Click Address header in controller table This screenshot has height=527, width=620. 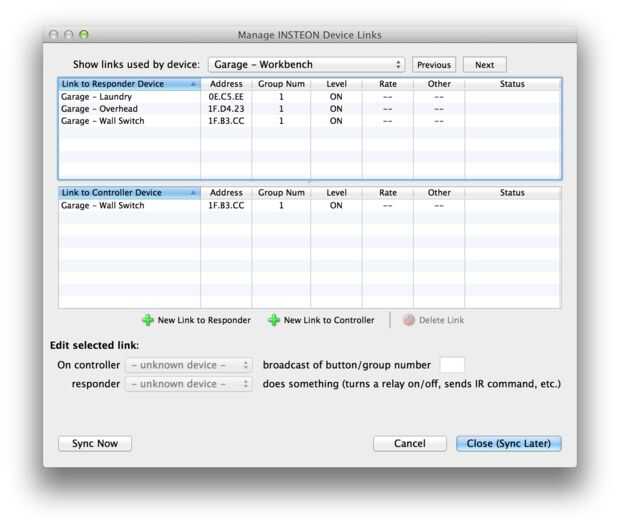(x=226, y=193)
